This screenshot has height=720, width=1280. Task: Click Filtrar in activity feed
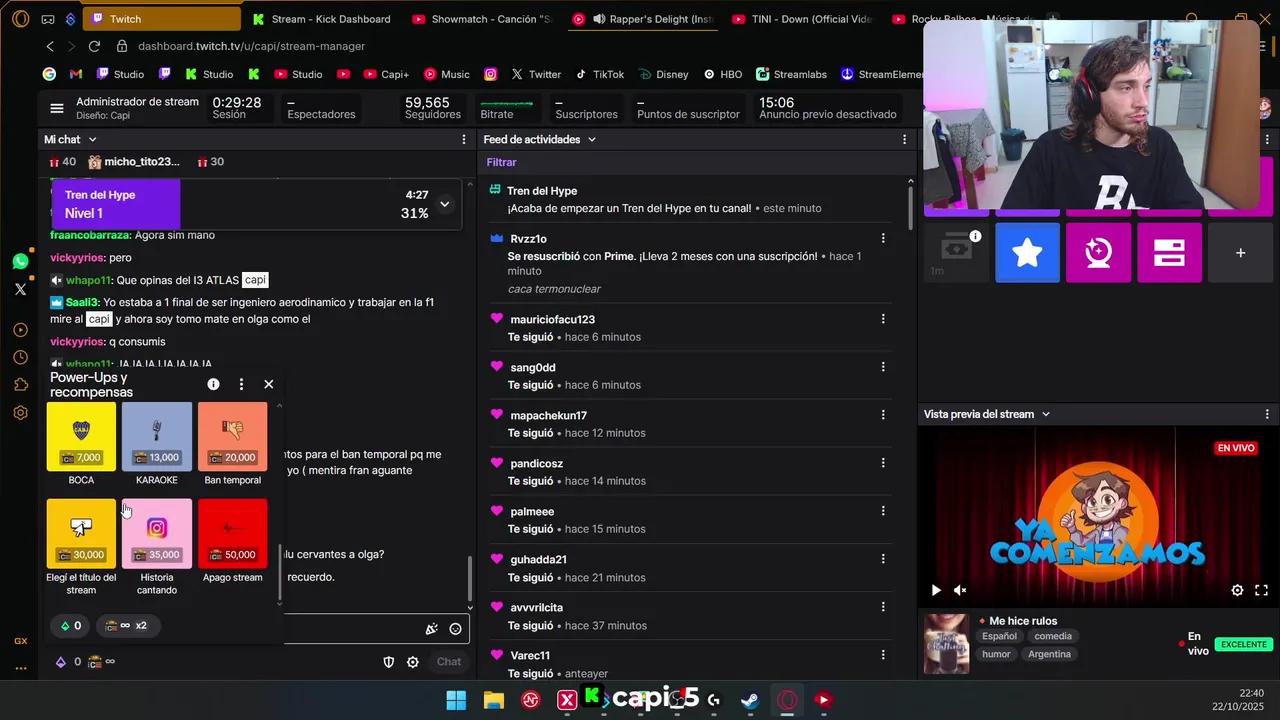(x=502, y=162)
